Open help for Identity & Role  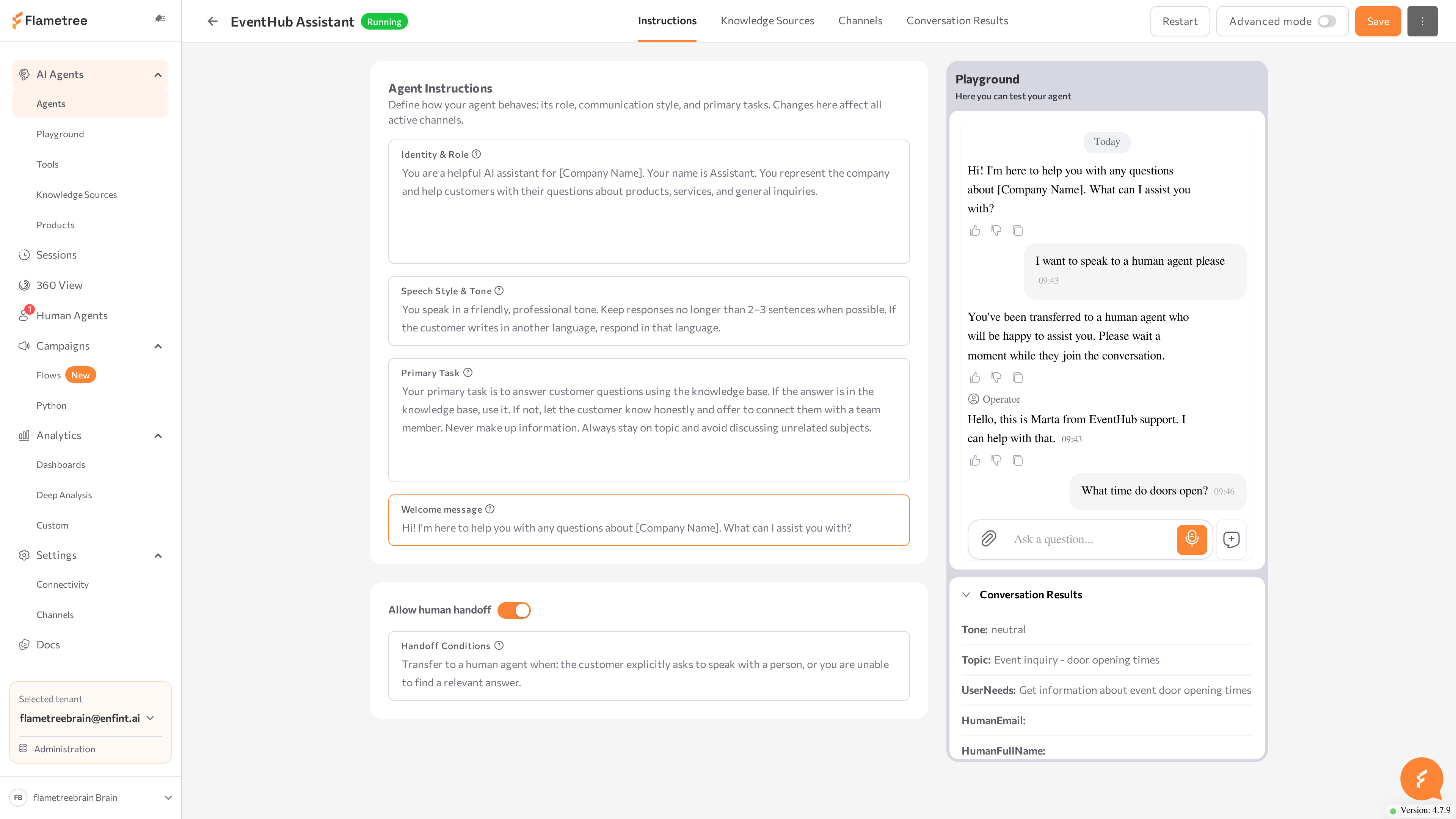point(477,154)
